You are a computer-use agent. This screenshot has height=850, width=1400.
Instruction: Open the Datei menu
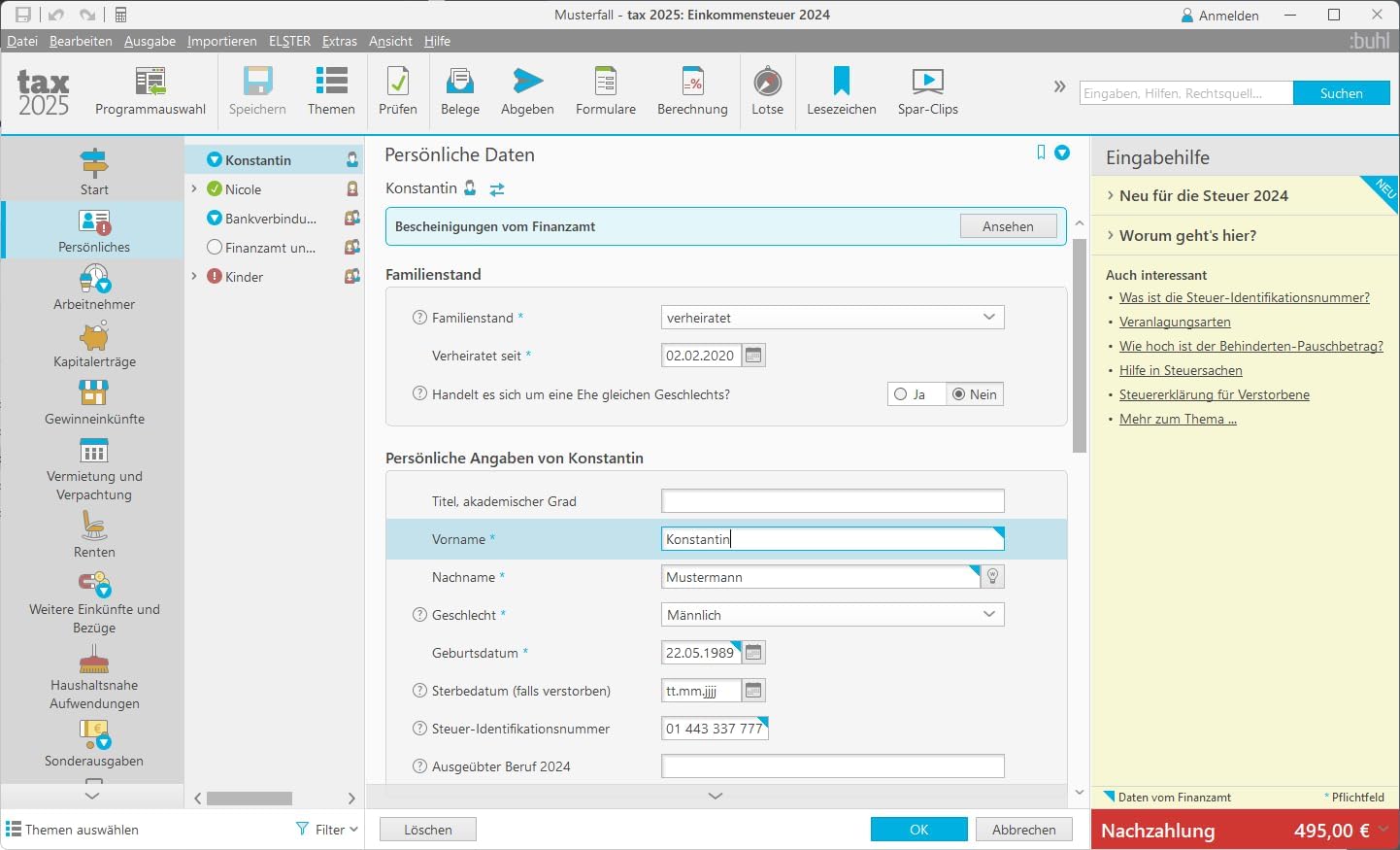click(x=22, y=41)
